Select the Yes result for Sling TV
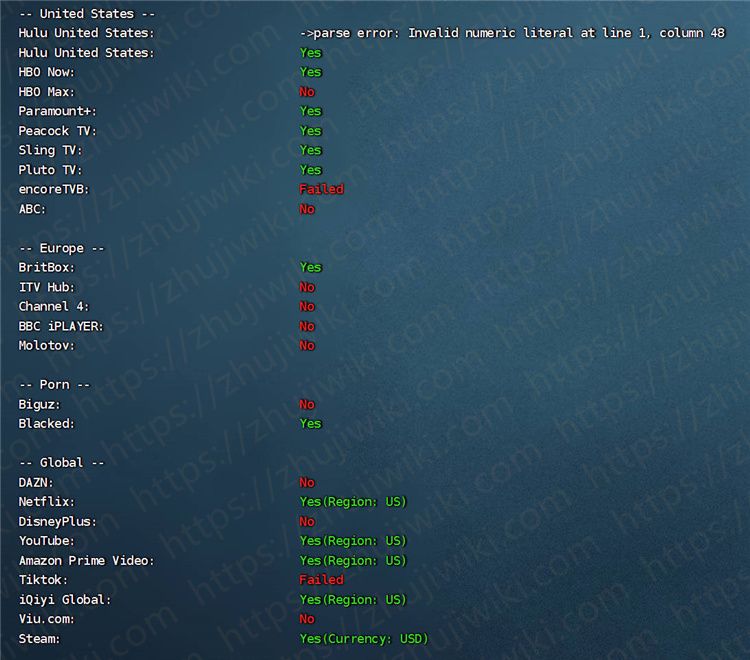The height and width of the screenshot is (660, 750). 310,150
